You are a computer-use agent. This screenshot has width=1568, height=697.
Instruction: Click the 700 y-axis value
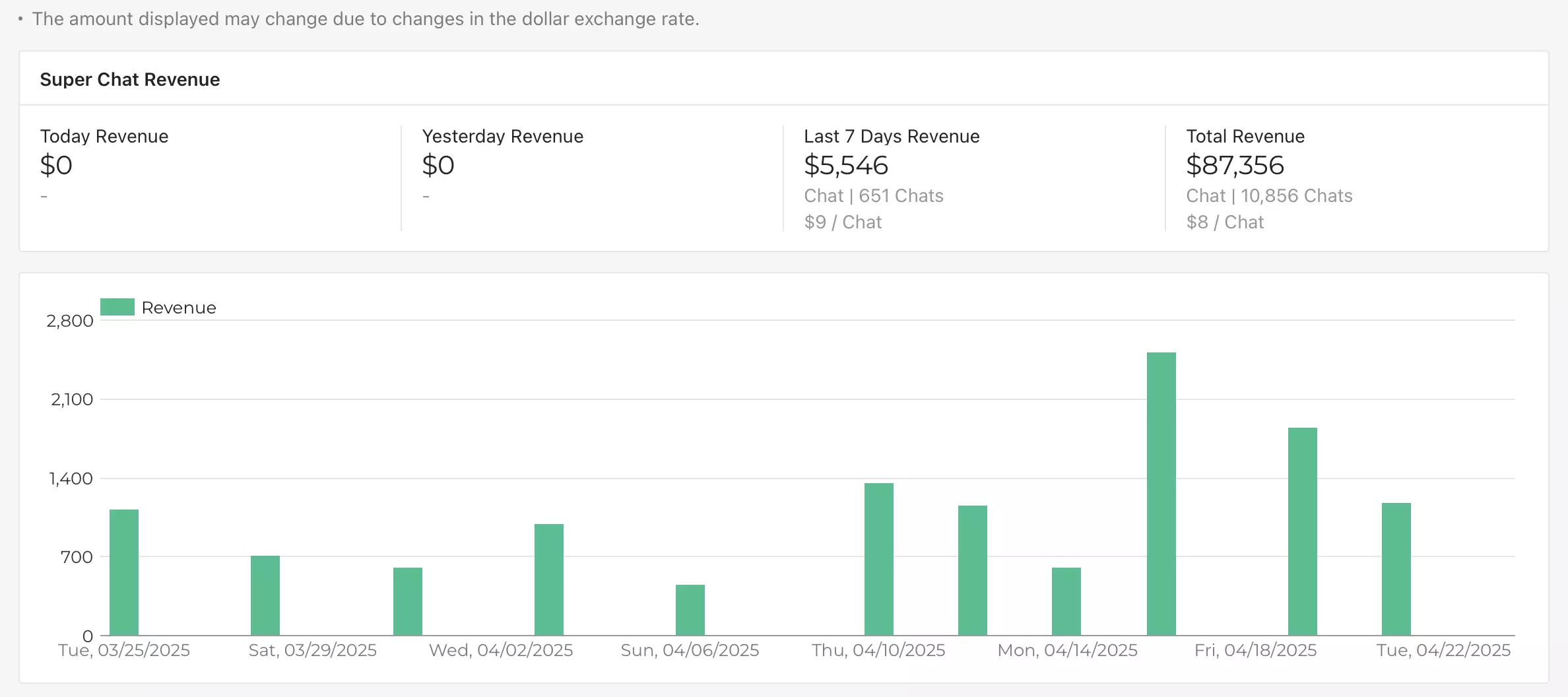(77, 557)
